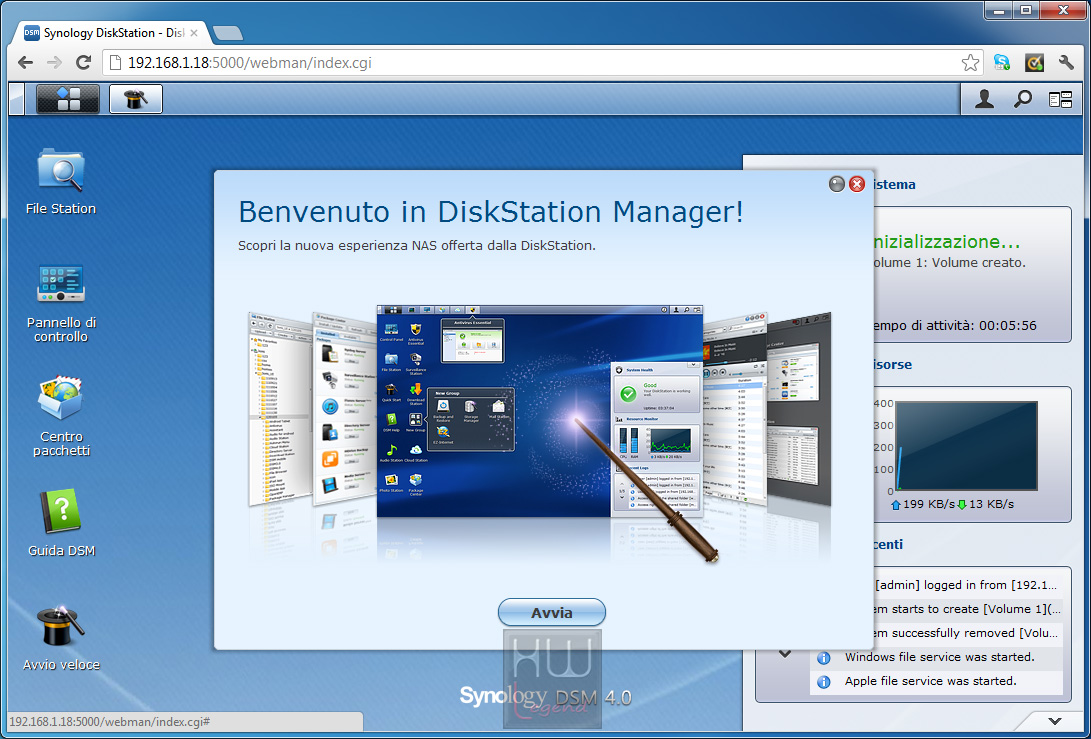The image size is (1091, 739).
Task: Open Pannello di controllo icon
Action: coord(61,303)
